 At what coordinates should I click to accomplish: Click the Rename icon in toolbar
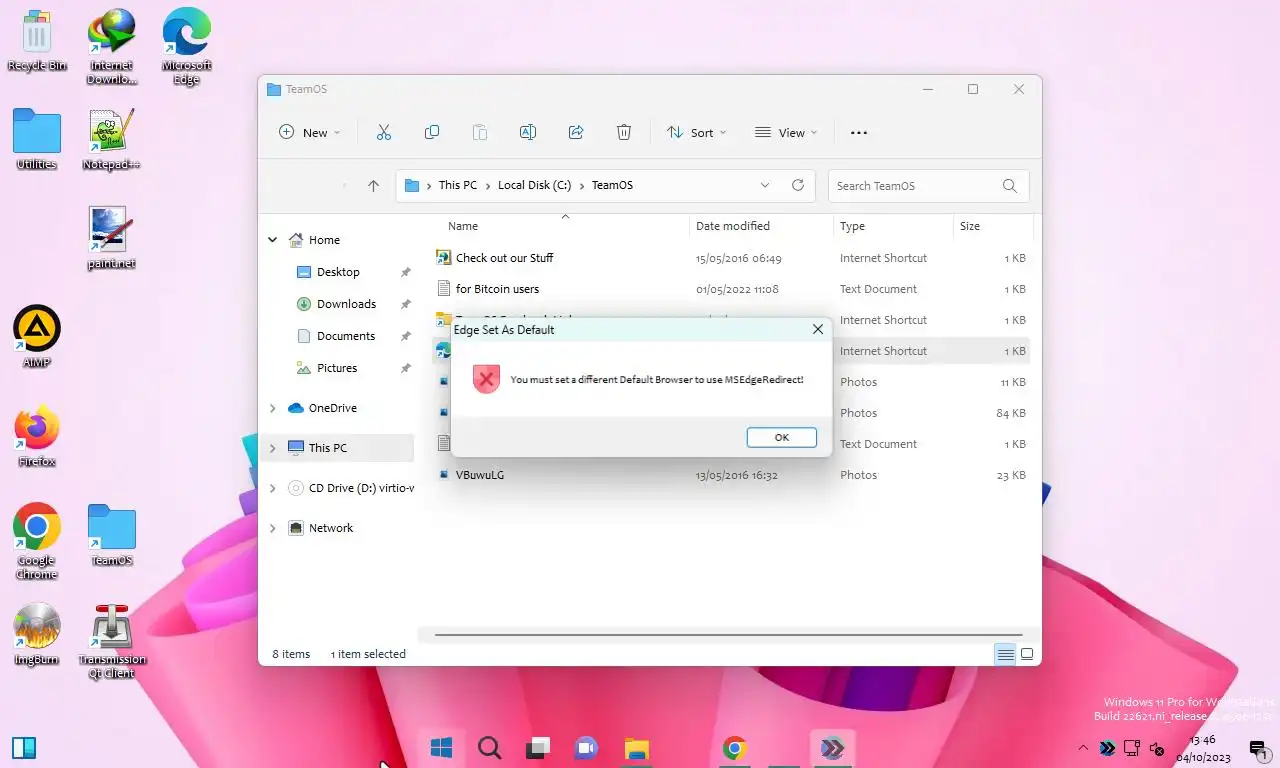tap(528, 132)
